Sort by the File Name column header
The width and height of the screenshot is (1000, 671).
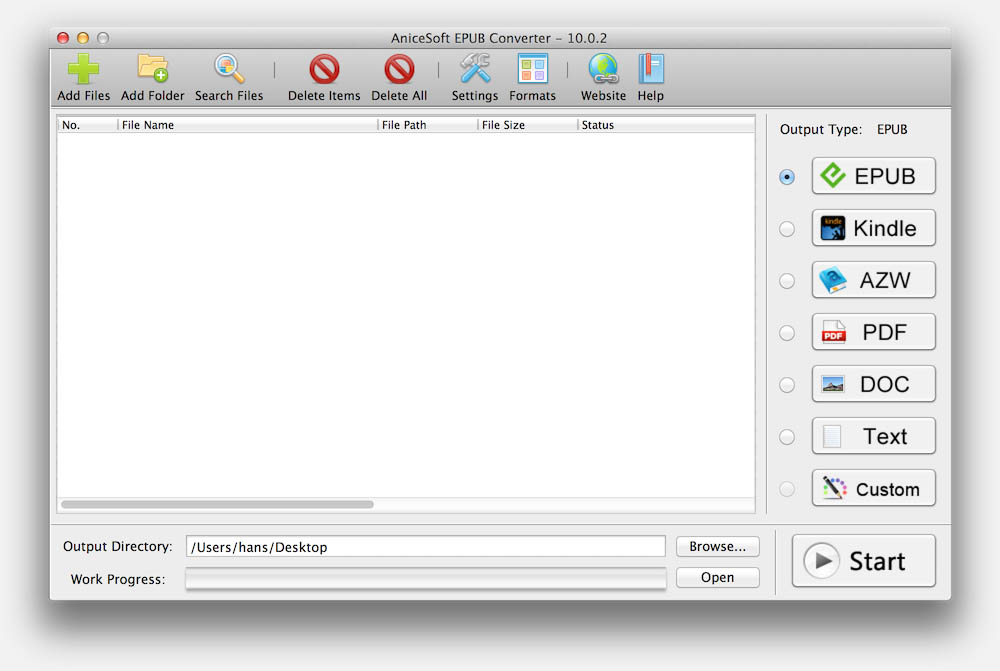(x=246, y=125)
